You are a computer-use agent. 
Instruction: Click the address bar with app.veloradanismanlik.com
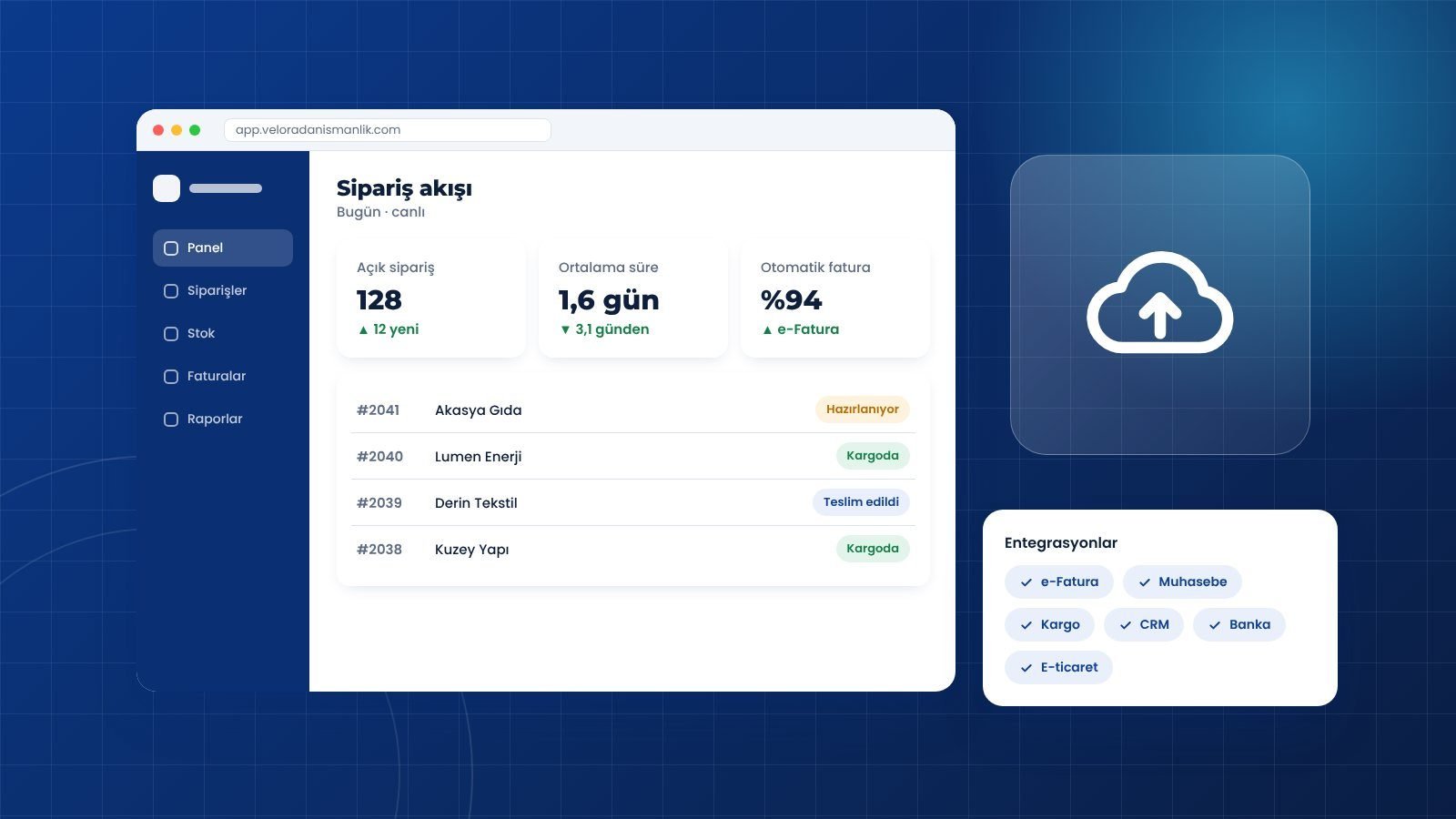[x=388, y=130]
